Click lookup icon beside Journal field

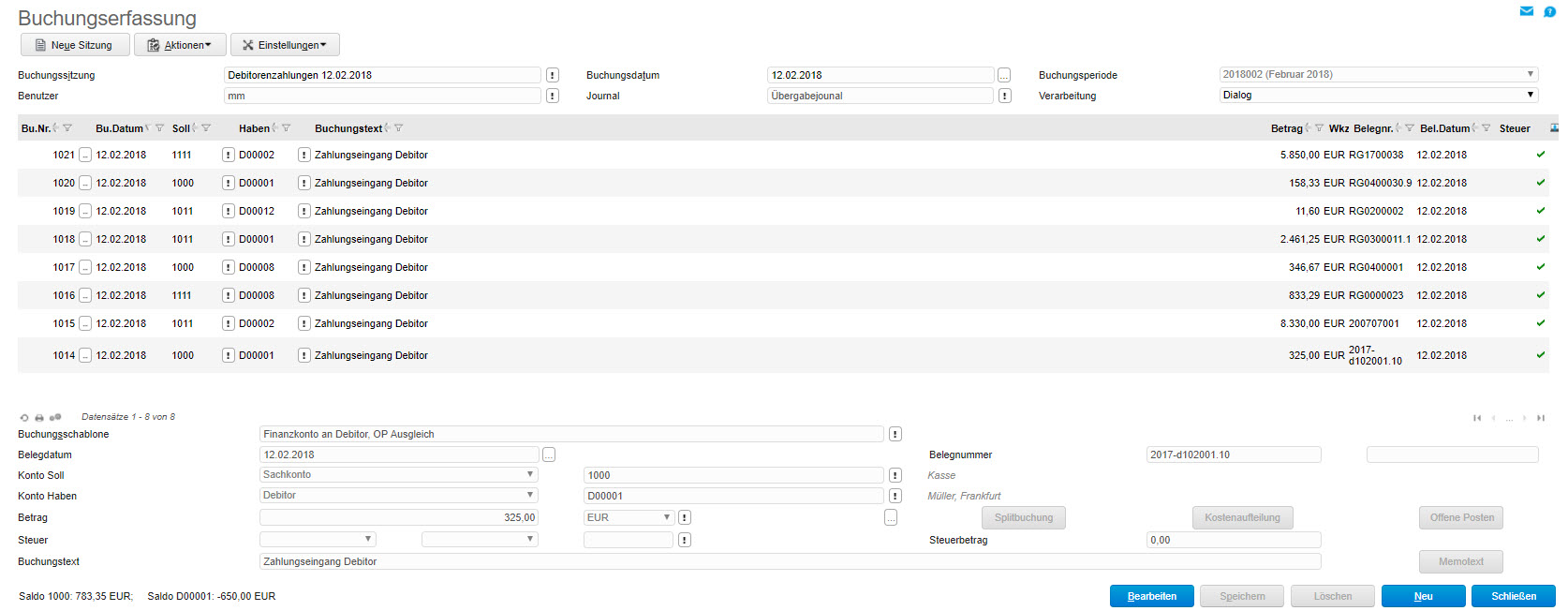[1004, 96]
